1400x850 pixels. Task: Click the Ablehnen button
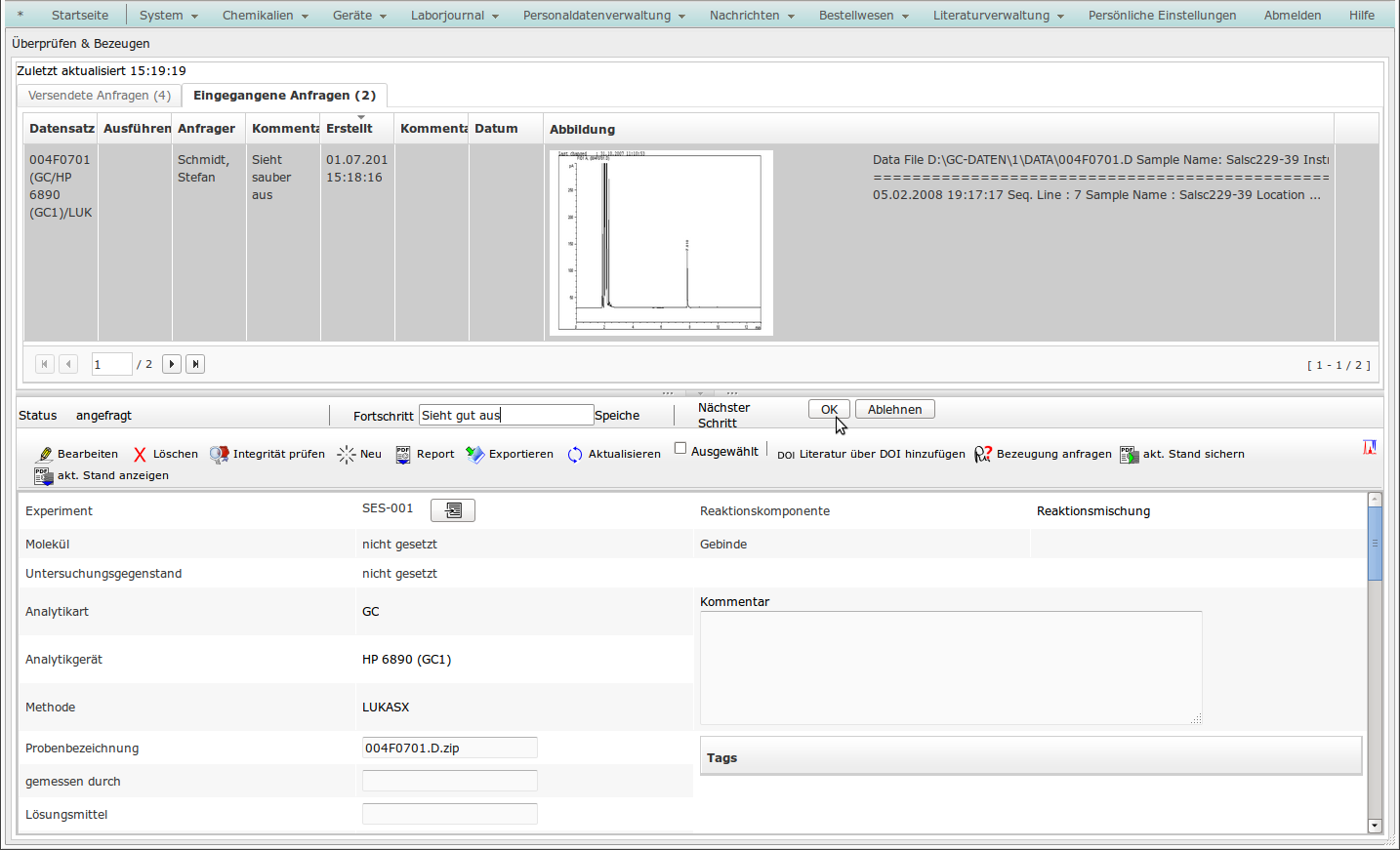894,410
